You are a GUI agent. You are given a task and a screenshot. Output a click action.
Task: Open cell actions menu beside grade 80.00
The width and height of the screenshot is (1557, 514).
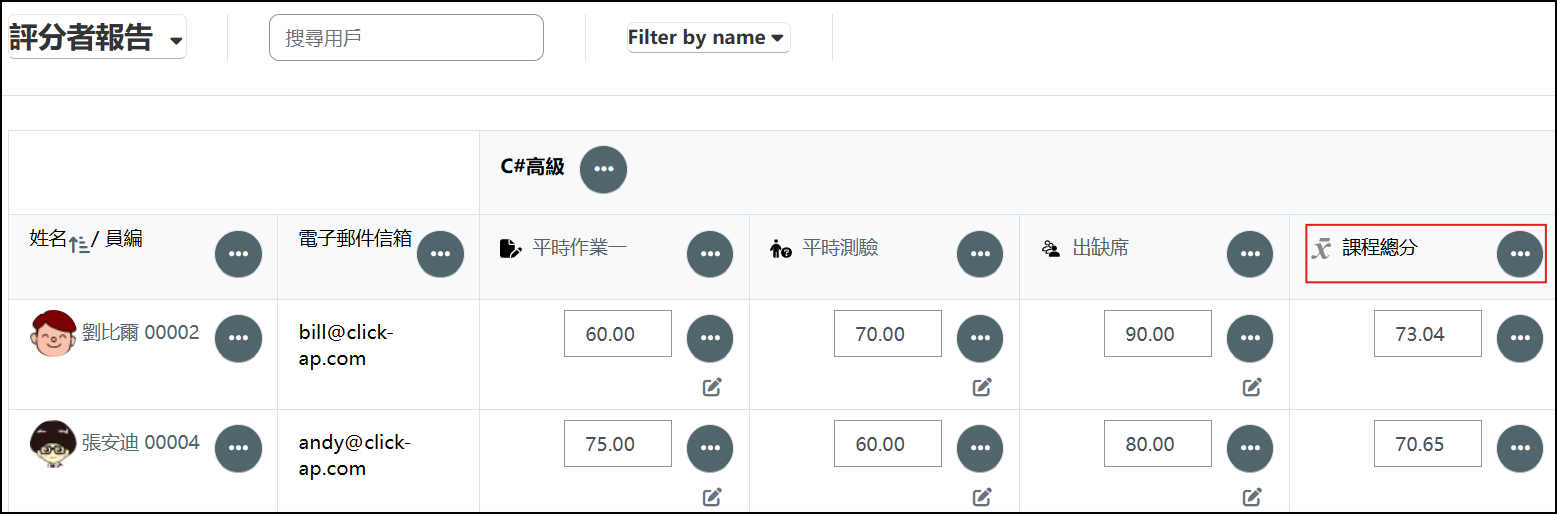point(1250,448)
